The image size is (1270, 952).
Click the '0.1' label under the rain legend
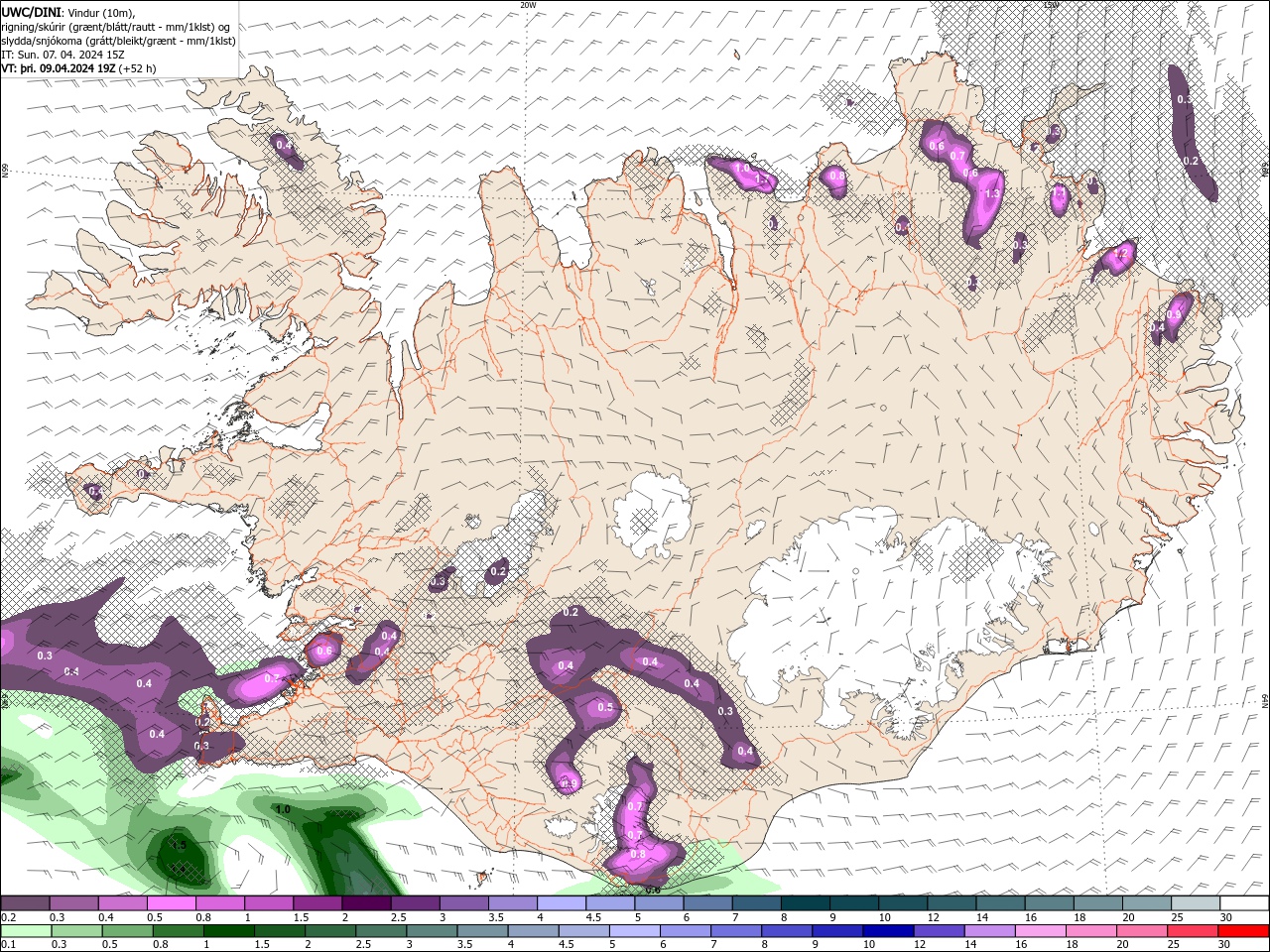click(8, 944)
